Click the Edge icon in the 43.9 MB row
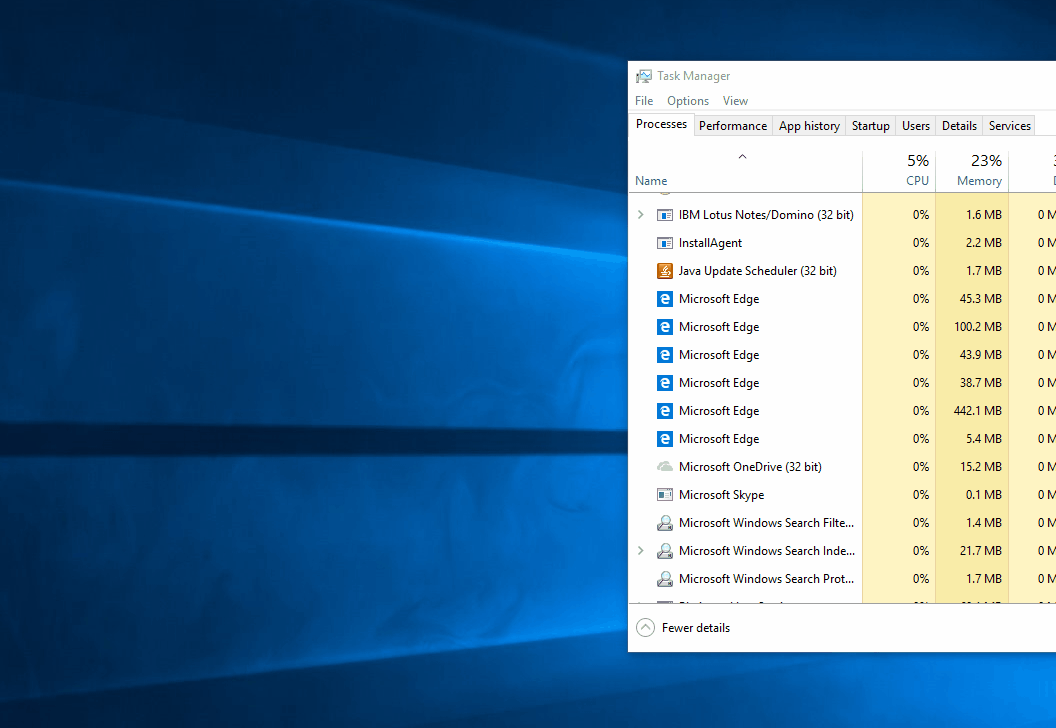The image size is (1056, 728). click(665, 355)
